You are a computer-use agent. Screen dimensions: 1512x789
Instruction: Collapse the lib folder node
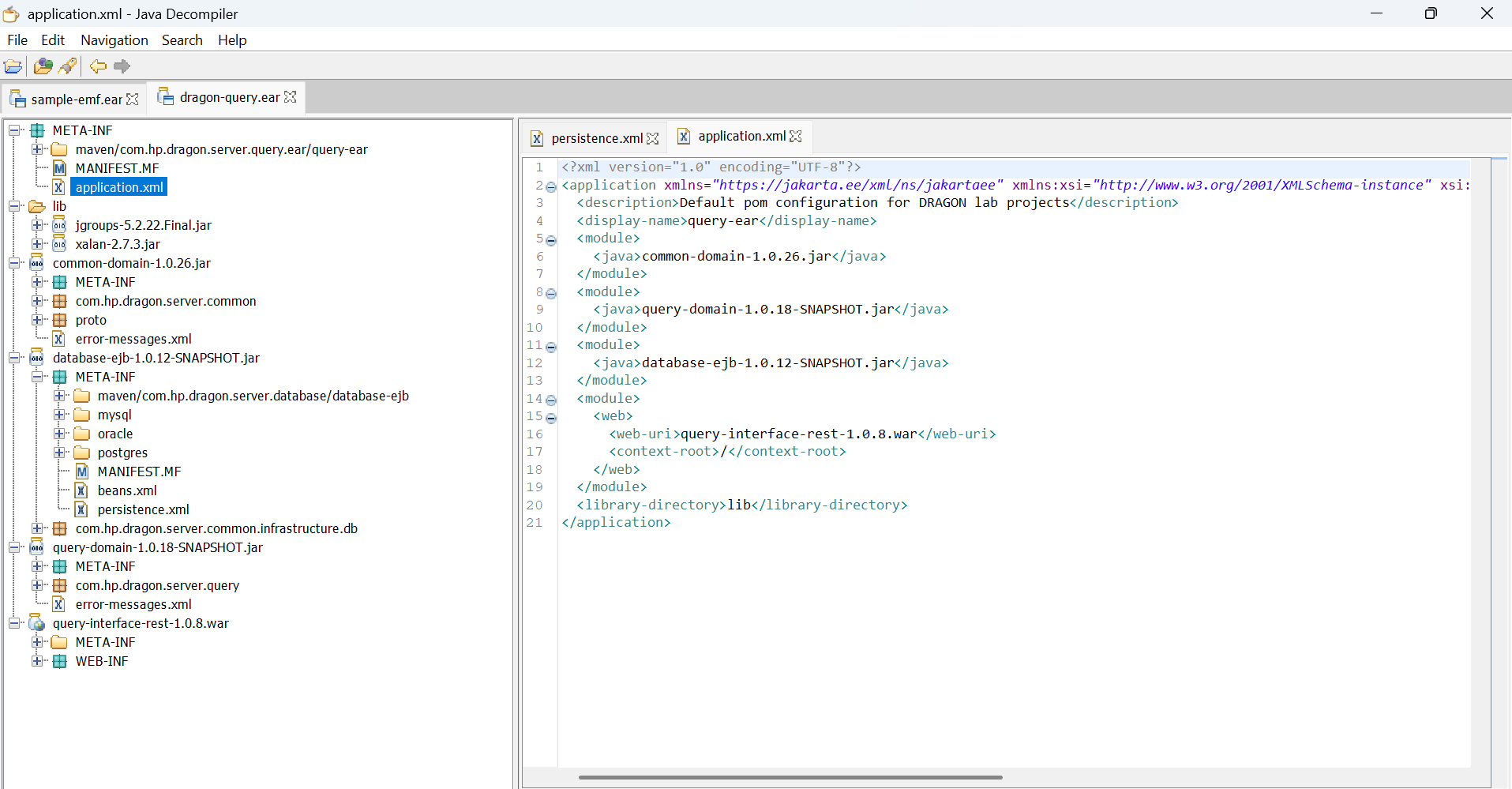click(x=14, y=206)
